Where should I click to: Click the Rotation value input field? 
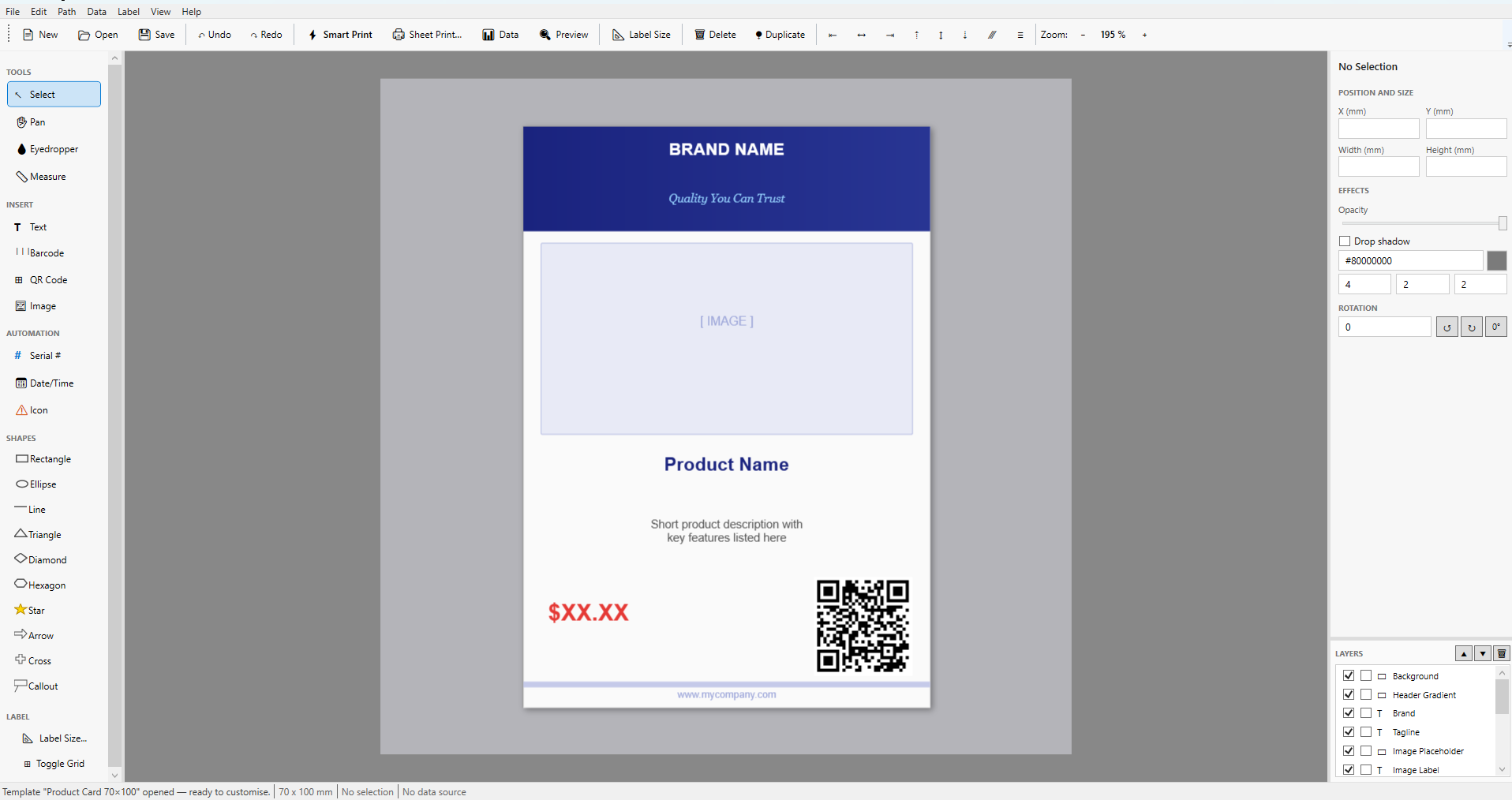click(x=1384, y=327)
